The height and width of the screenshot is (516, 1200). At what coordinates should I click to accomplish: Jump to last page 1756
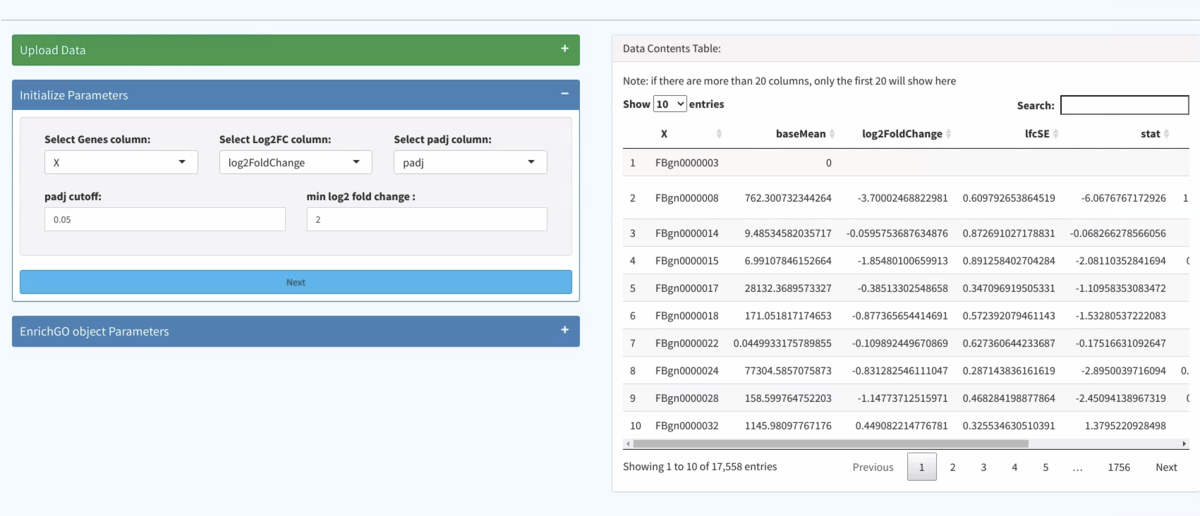[x=1119, y=467]
